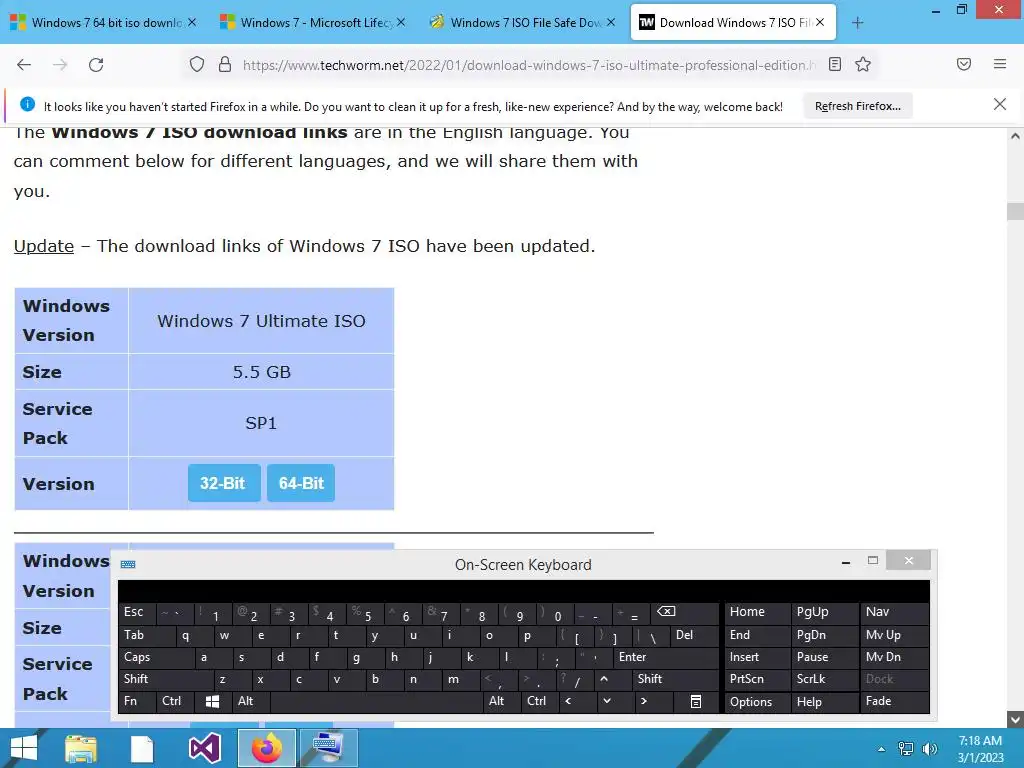Click page scrollbar down arrow
Image resolution: width=1024 pixels, height=768 pixels.
[x=1015, y=720]
